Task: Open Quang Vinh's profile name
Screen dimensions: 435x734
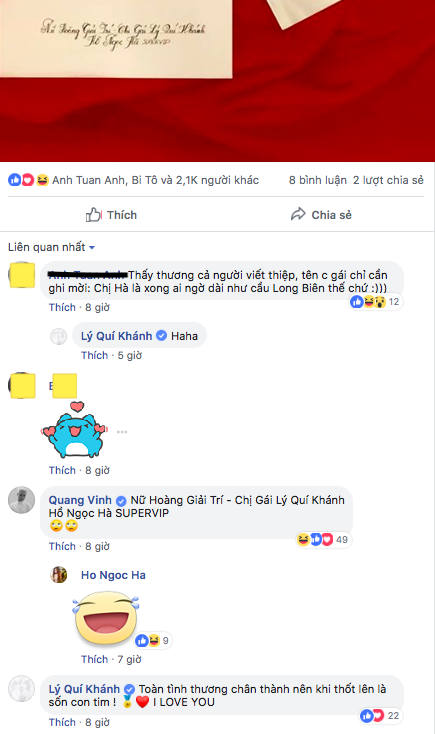Action: coord(80,500)
